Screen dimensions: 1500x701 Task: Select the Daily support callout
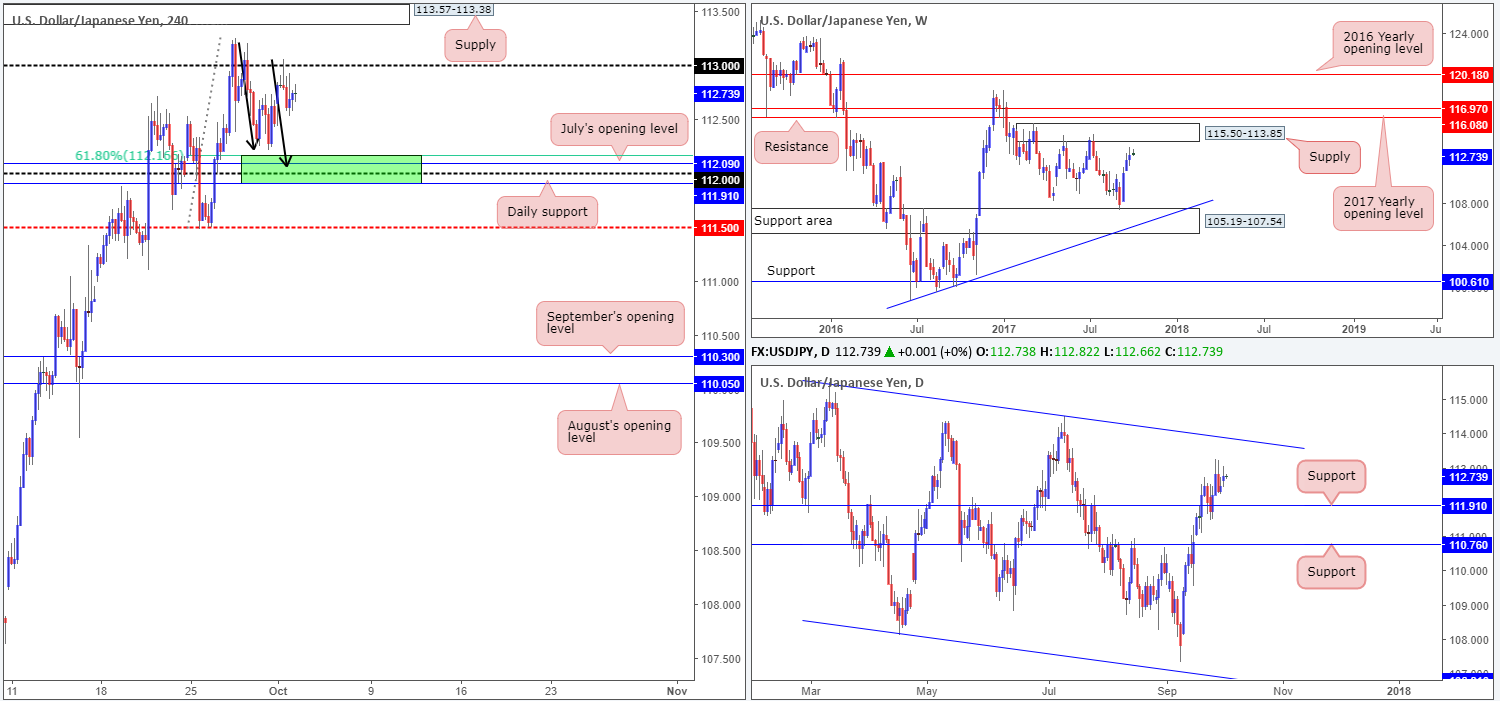pos(546,211)
